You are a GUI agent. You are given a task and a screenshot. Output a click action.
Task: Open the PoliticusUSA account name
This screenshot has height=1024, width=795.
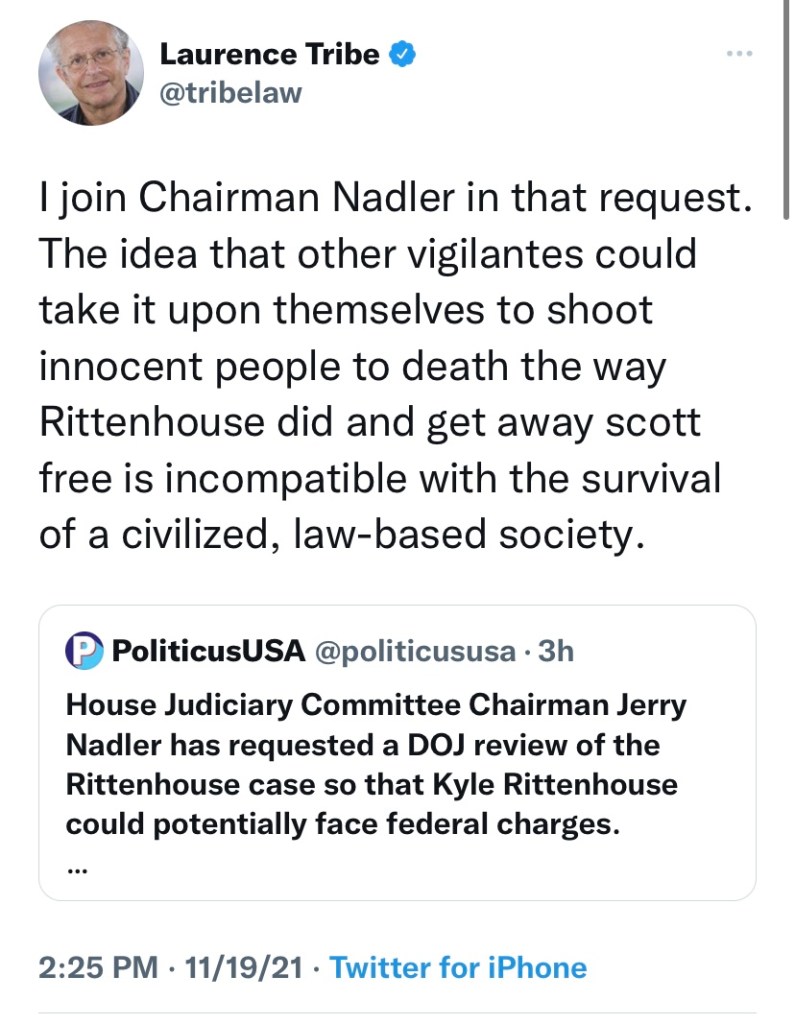(208, 651)
